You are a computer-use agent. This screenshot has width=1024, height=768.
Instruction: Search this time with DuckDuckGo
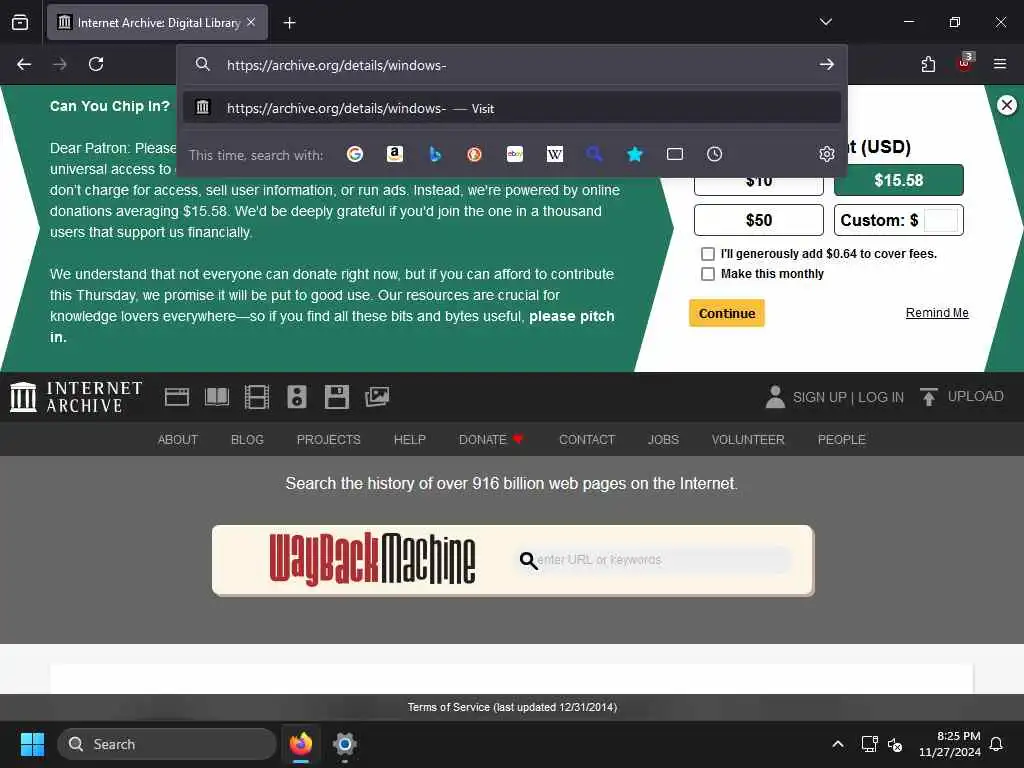[x=475, y=154]
